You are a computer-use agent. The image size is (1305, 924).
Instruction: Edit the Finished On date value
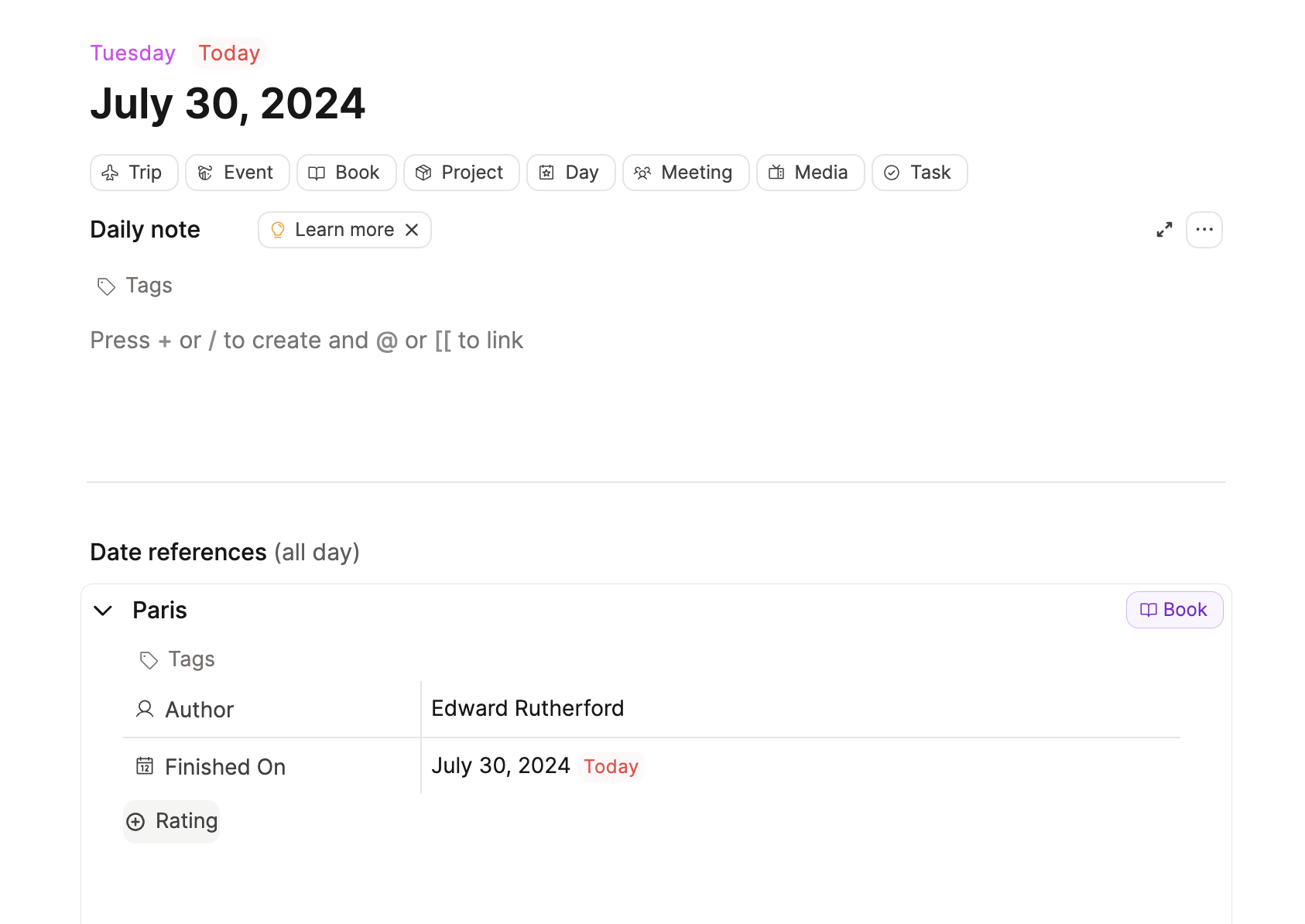(x=501, y=766)
